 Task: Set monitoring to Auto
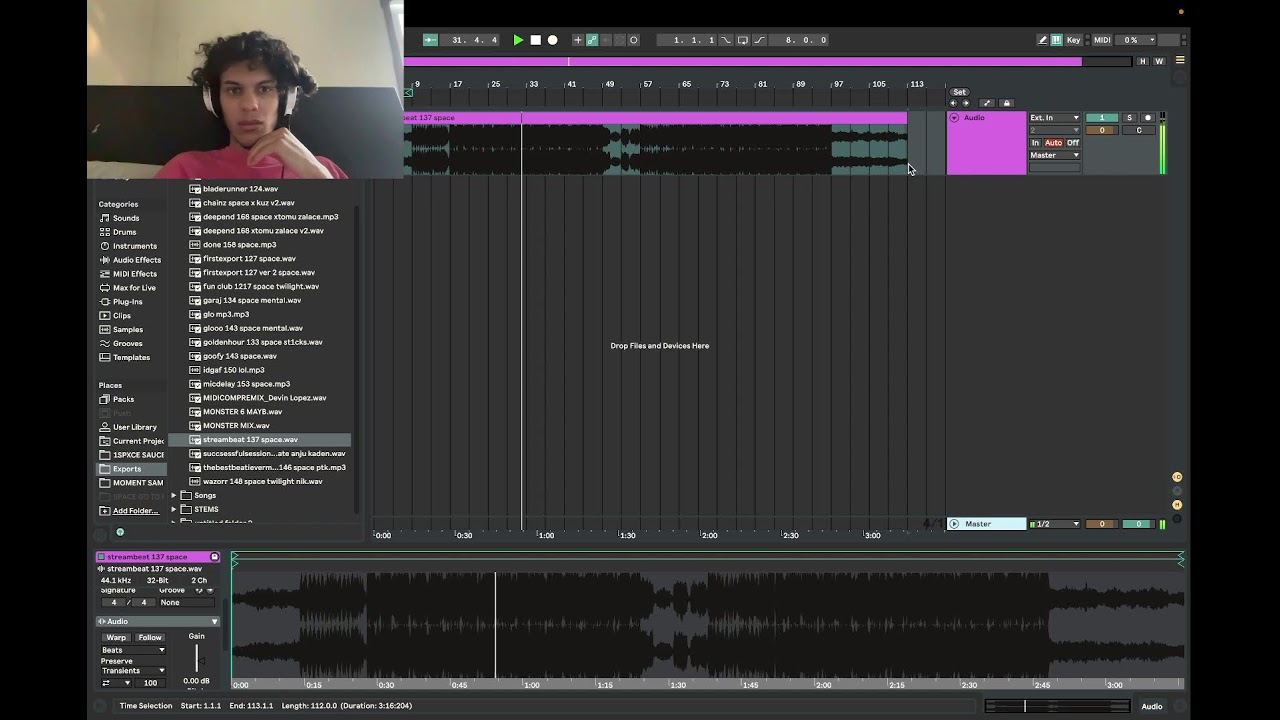[x=1053, y=143]
